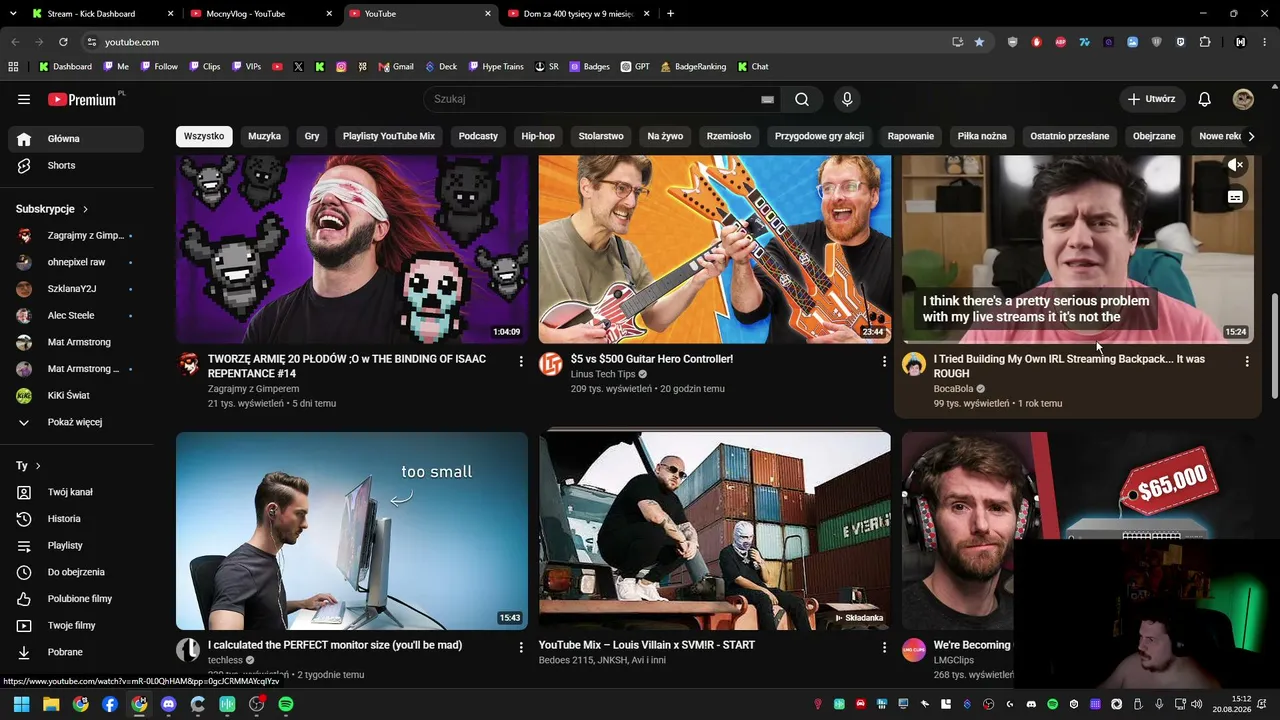
Task: Open Polubione filmy liked videos
Action: coord(76,599)
